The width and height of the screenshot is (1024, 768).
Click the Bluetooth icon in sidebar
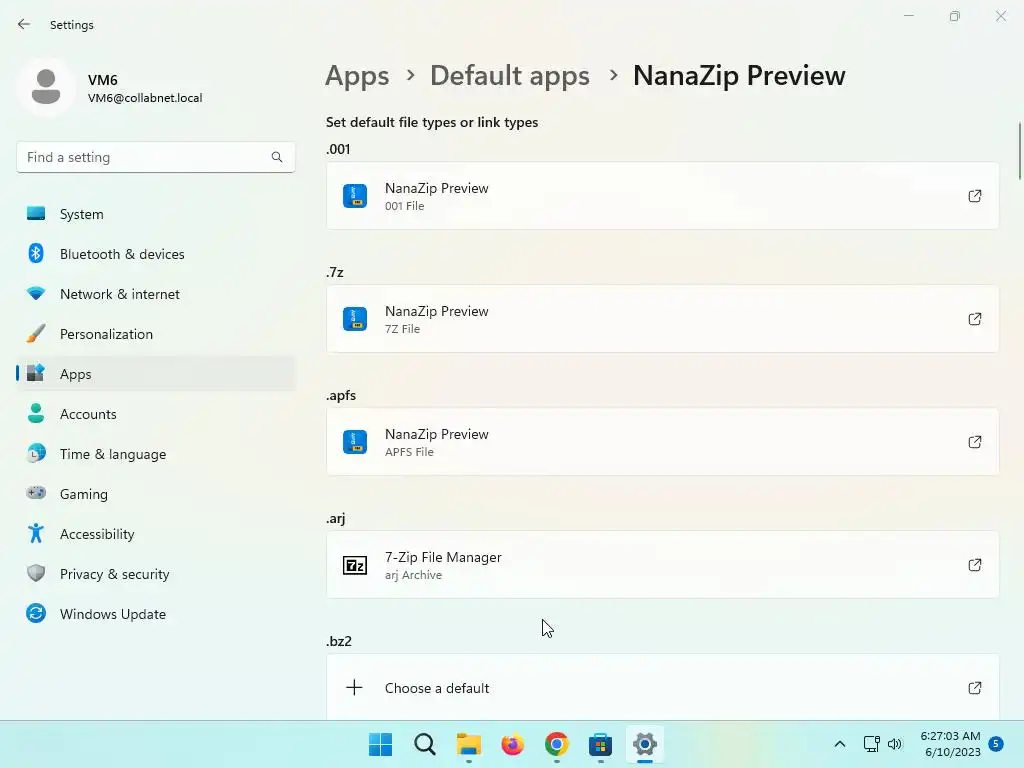click(x=36, y=253)
